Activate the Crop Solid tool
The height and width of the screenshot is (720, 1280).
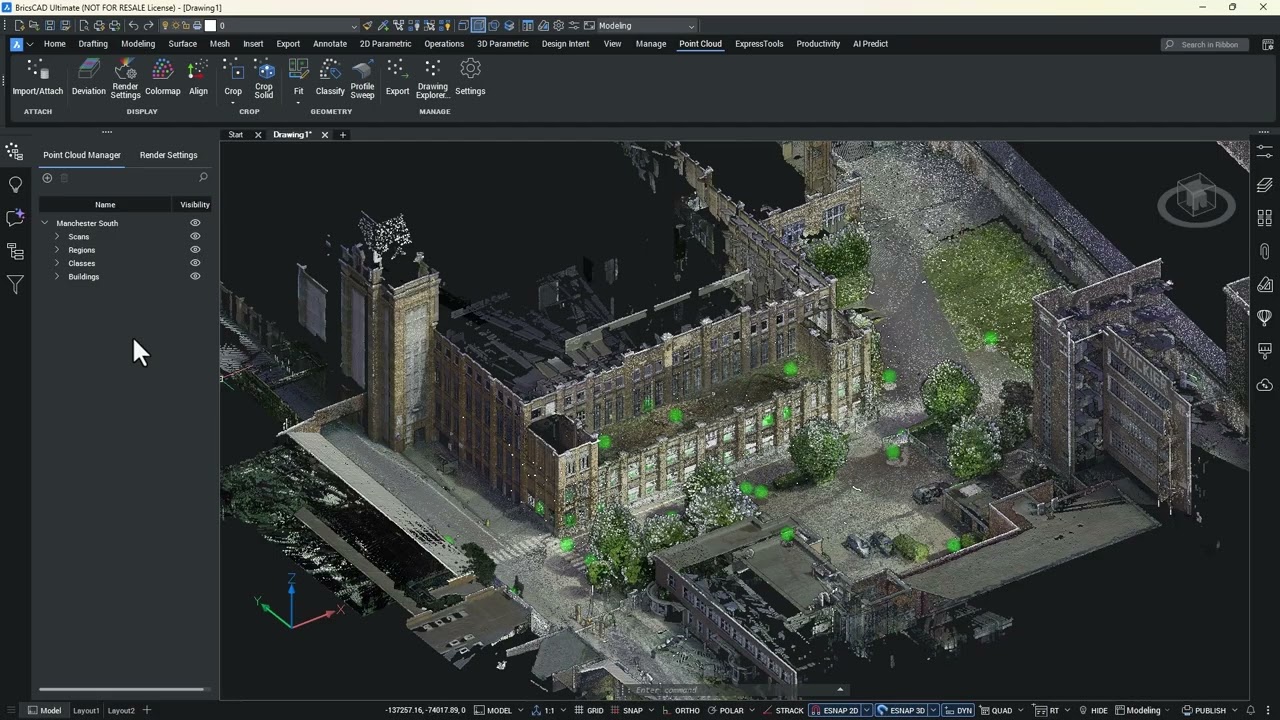(x=264, y=78)
